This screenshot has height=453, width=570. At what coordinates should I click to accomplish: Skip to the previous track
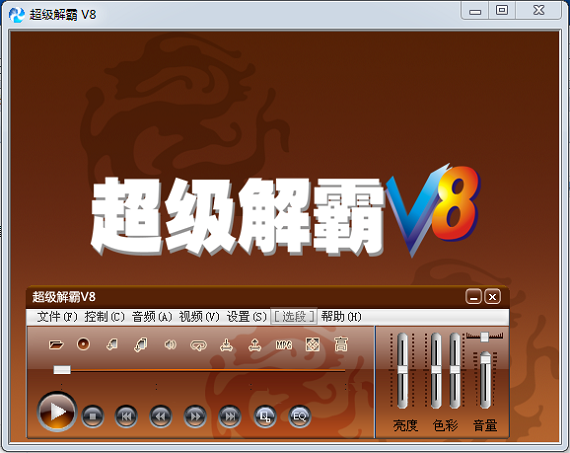coord(126,416)
